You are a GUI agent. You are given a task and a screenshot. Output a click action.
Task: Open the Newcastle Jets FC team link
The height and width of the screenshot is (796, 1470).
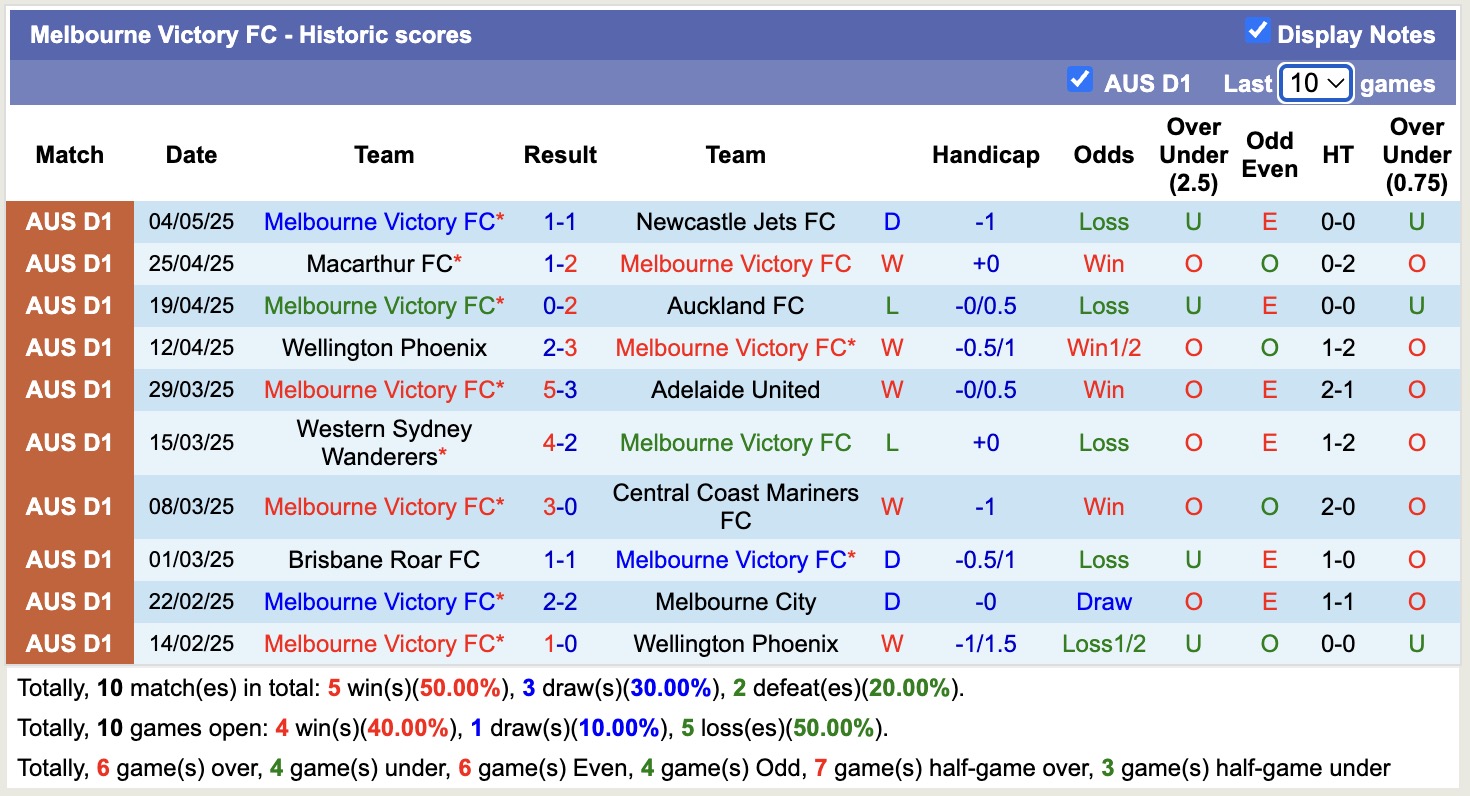735,222
